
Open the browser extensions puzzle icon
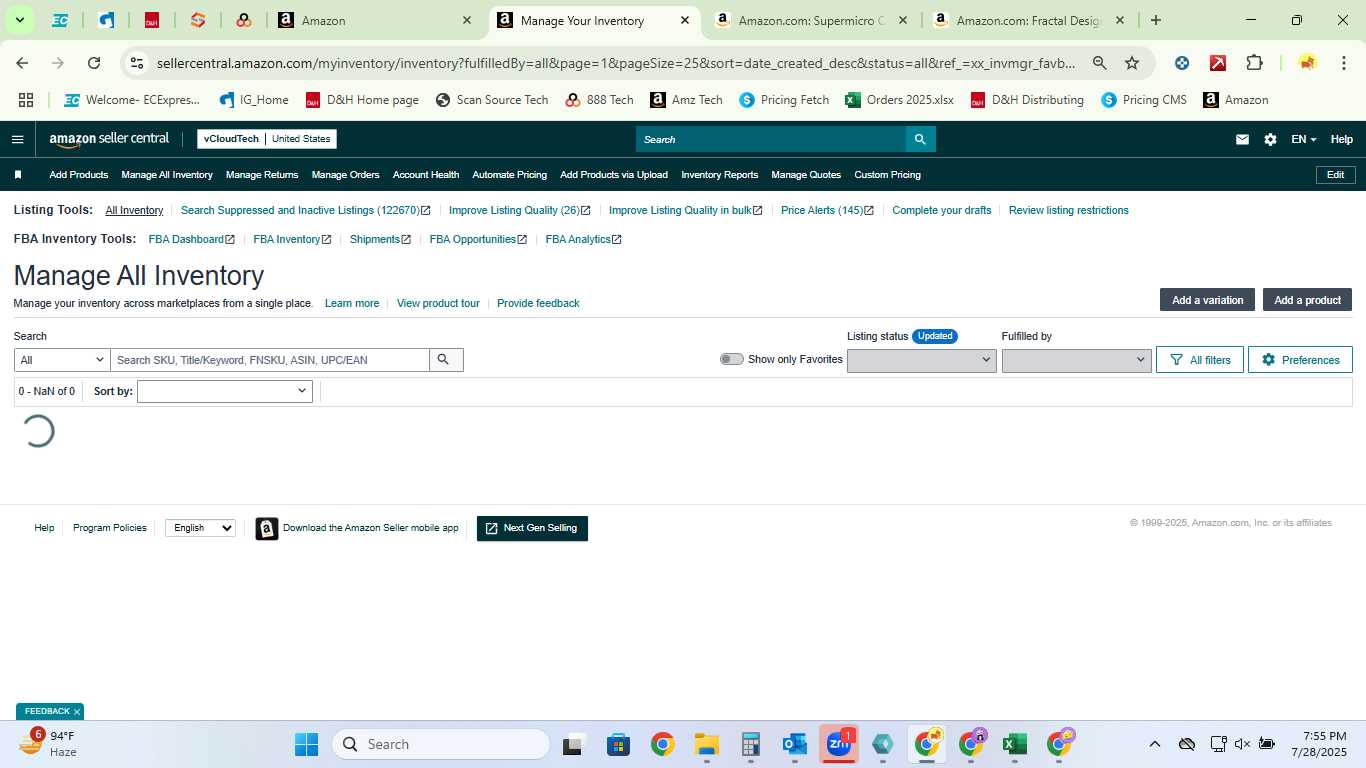(x=1254, y=63)
